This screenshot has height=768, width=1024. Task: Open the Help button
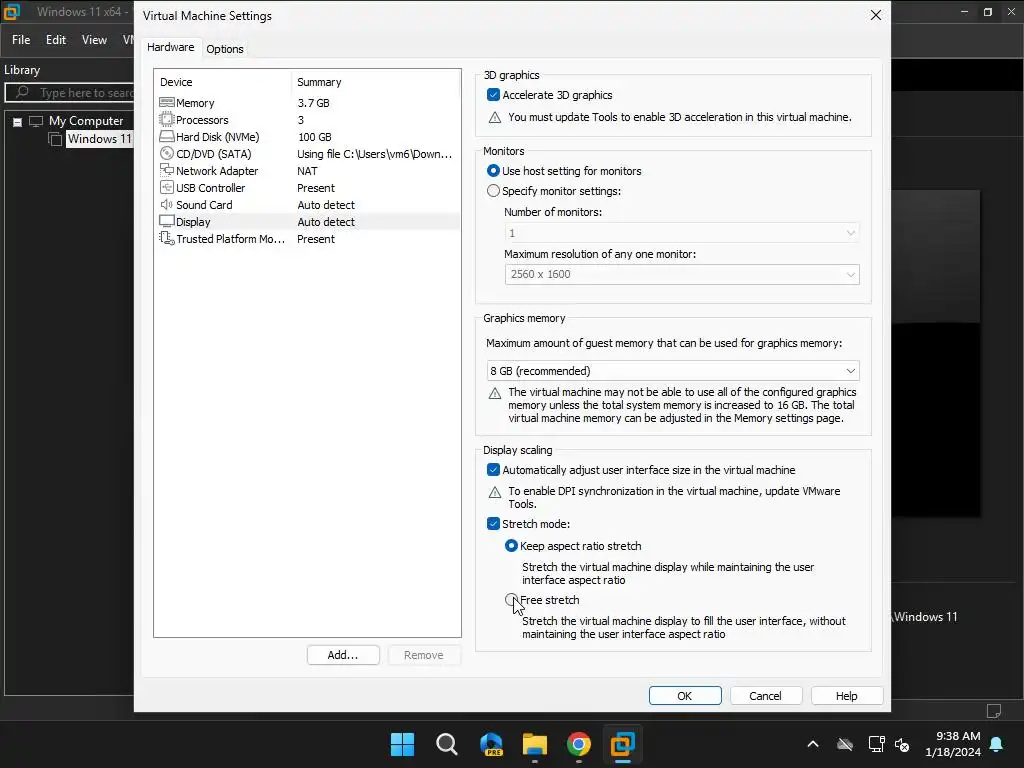[x=846, y=696]
